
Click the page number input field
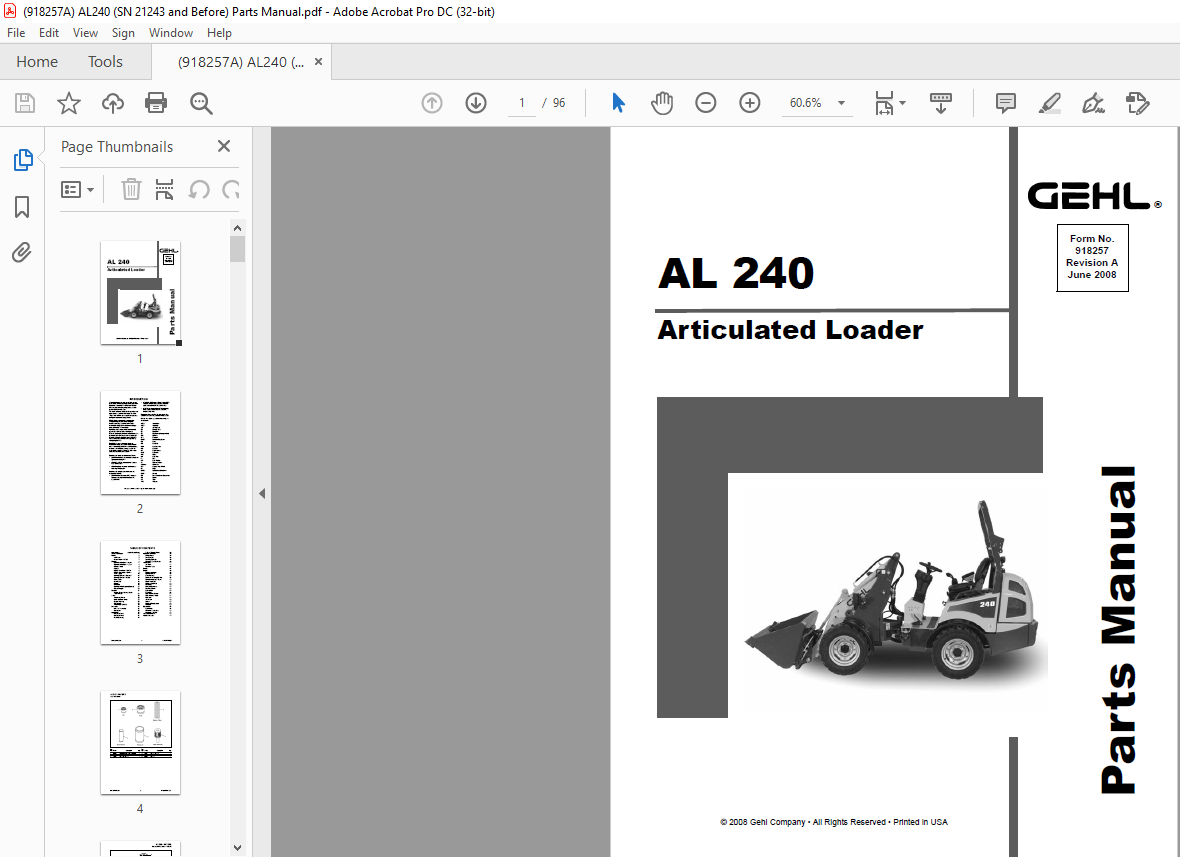[x=522, y=103]
